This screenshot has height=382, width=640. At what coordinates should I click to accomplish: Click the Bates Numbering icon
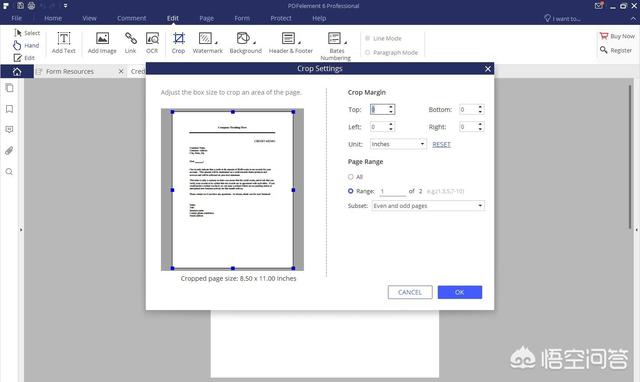[x=335, y=38]
